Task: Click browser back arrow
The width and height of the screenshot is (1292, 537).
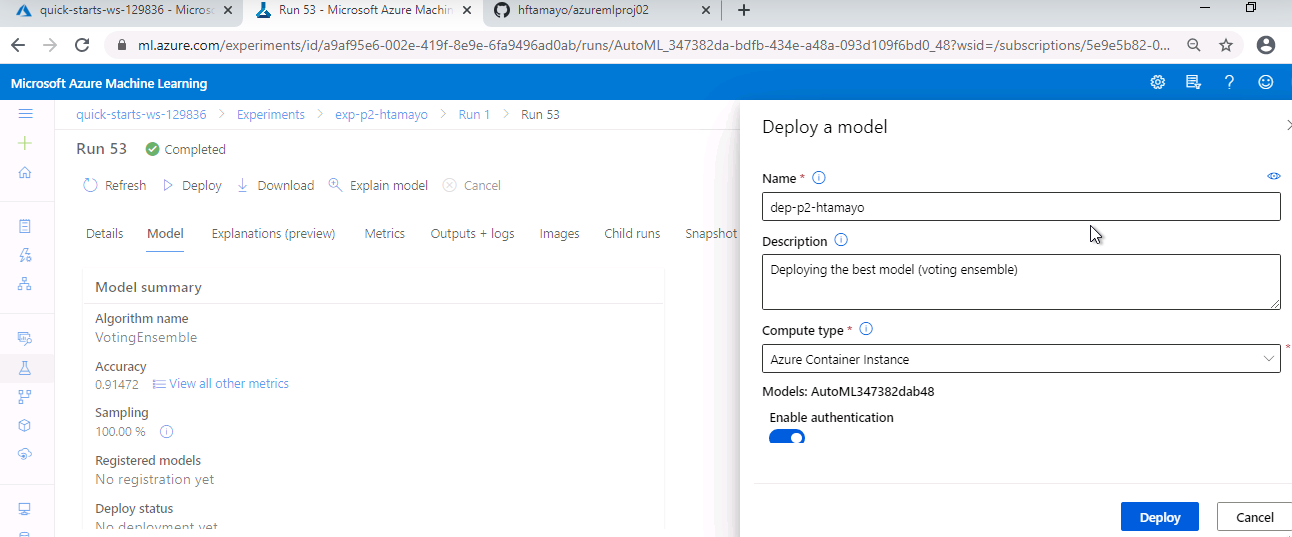Action: coord(18,45)
